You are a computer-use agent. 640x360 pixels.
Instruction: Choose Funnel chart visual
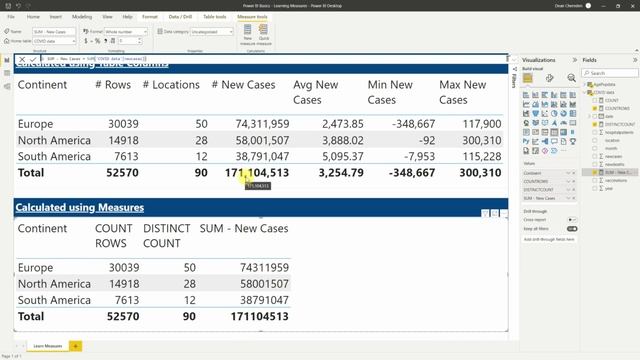coord(535,113)
